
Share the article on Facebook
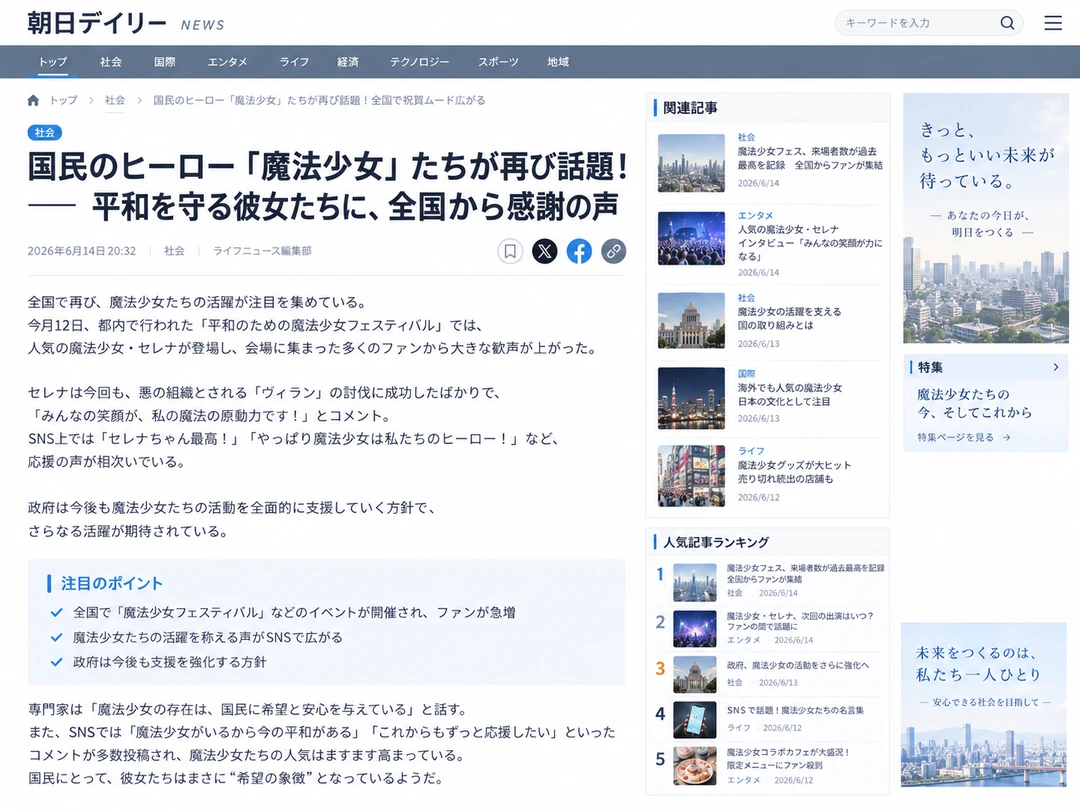(x=579, y=251)
